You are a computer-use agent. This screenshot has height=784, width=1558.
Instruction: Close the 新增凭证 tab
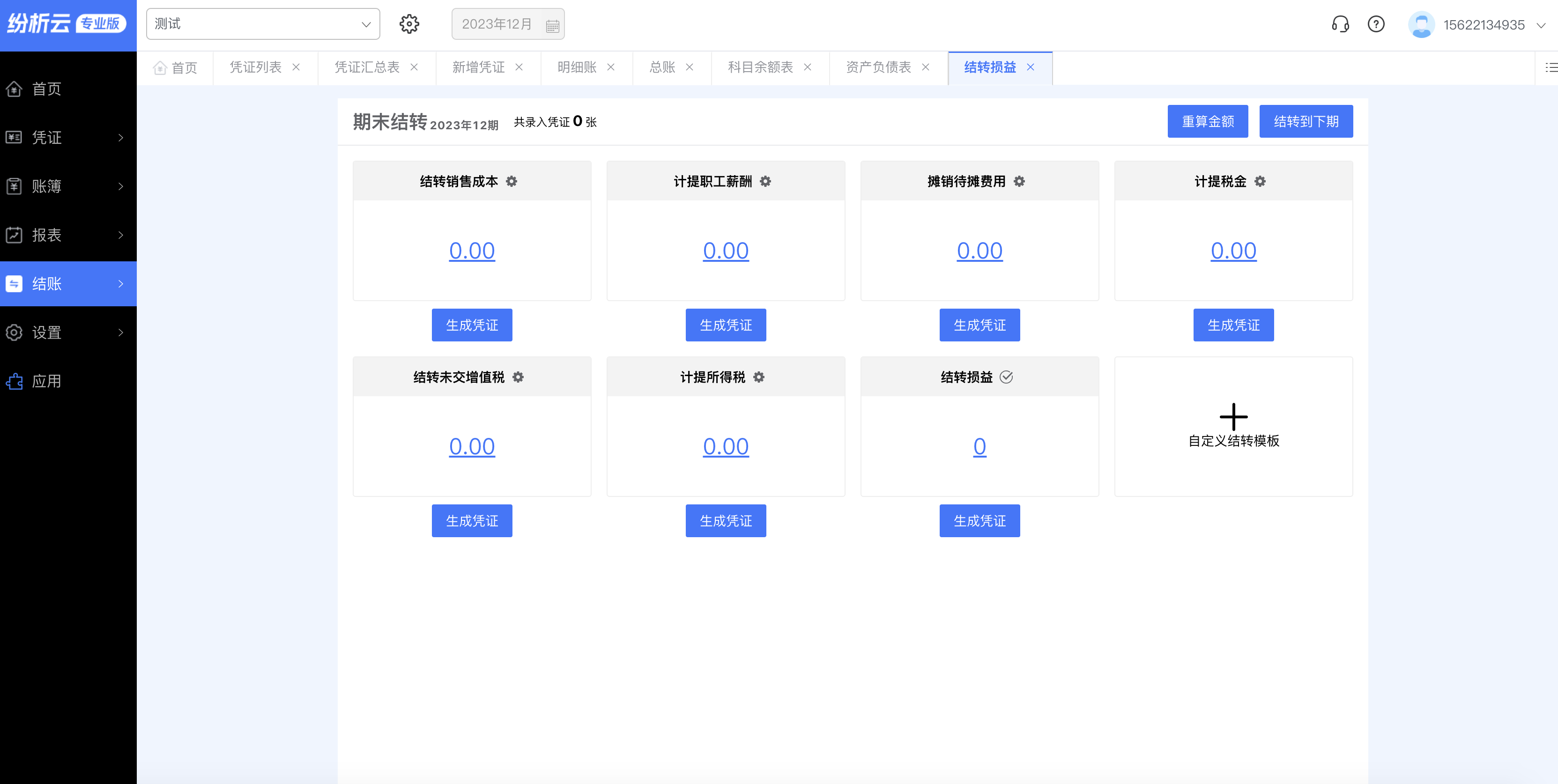pos(519,67)
